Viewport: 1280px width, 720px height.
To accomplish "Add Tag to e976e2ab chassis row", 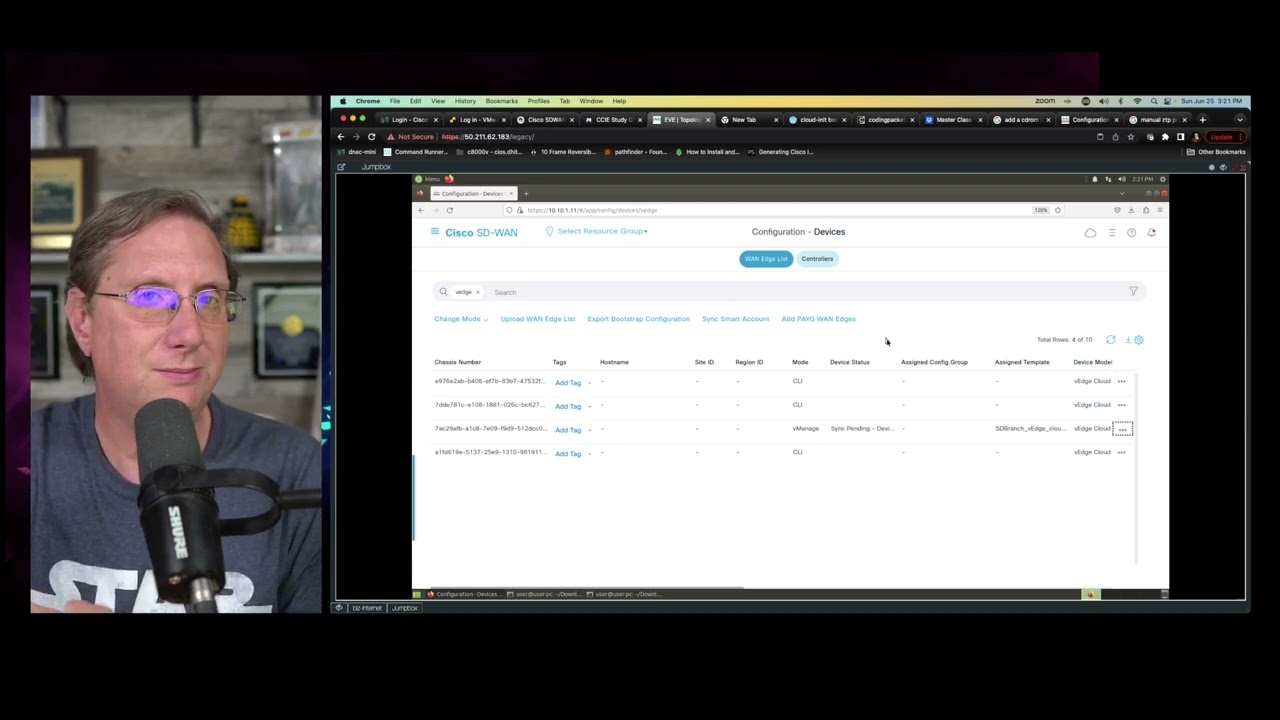I will [x=568, y=382].
